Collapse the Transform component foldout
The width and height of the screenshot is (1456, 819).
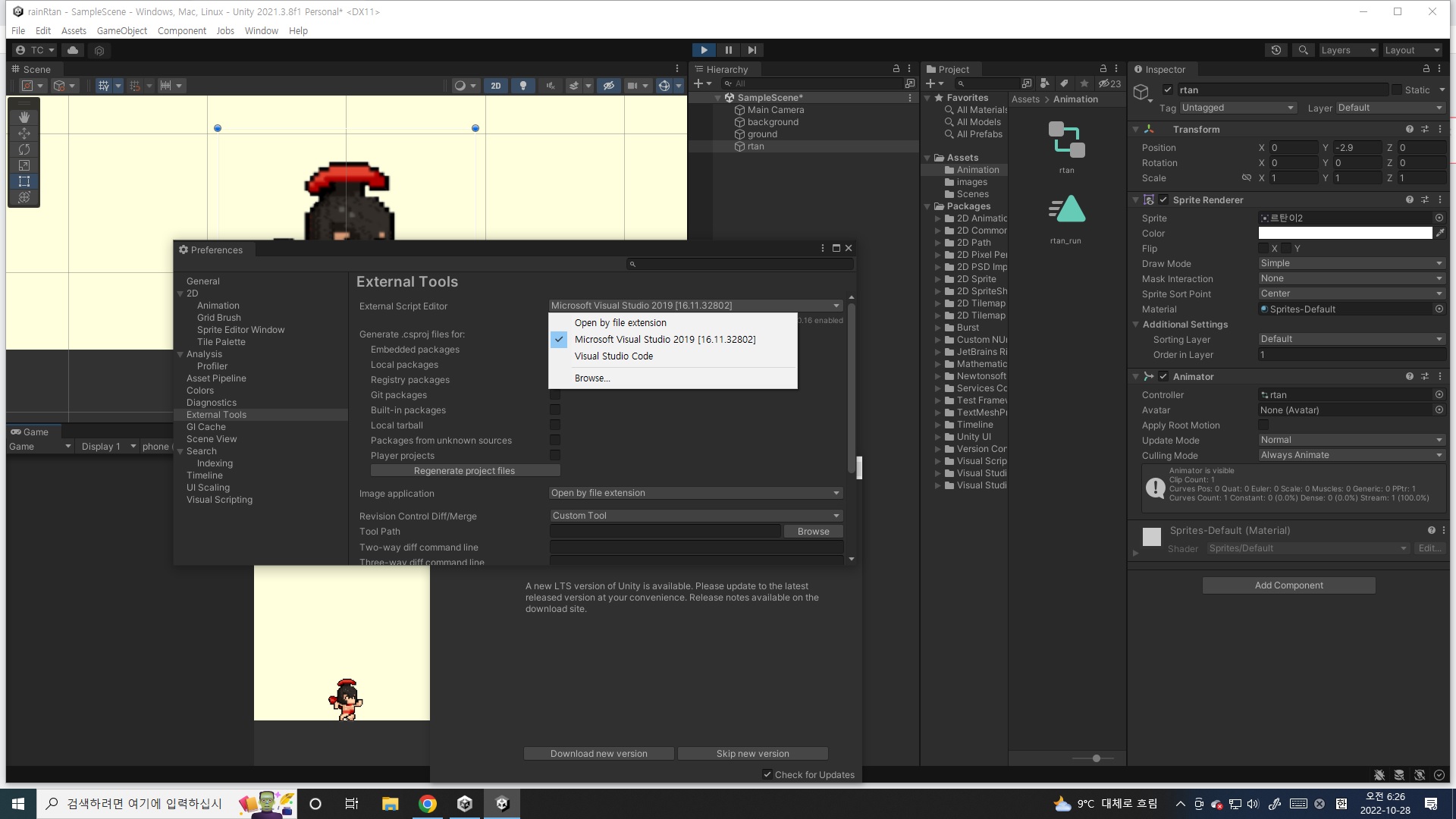1136,130
